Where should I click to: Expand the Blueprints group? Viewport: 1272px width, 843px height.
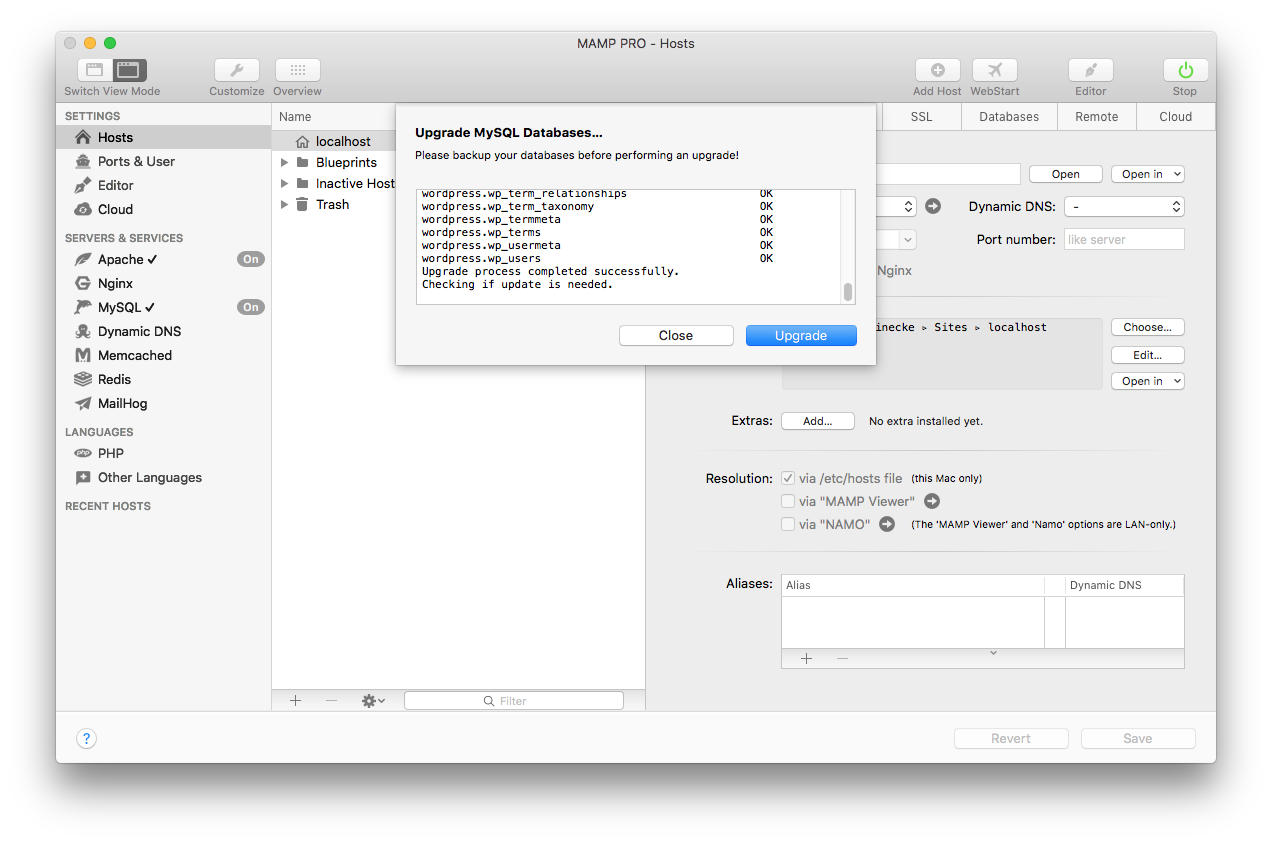click(x=284, y=161)
